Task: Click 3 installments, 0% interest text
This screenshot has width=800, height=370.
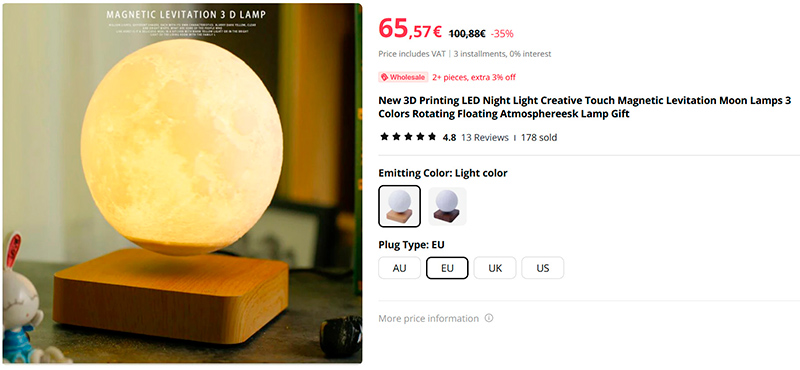Action: 503,54
